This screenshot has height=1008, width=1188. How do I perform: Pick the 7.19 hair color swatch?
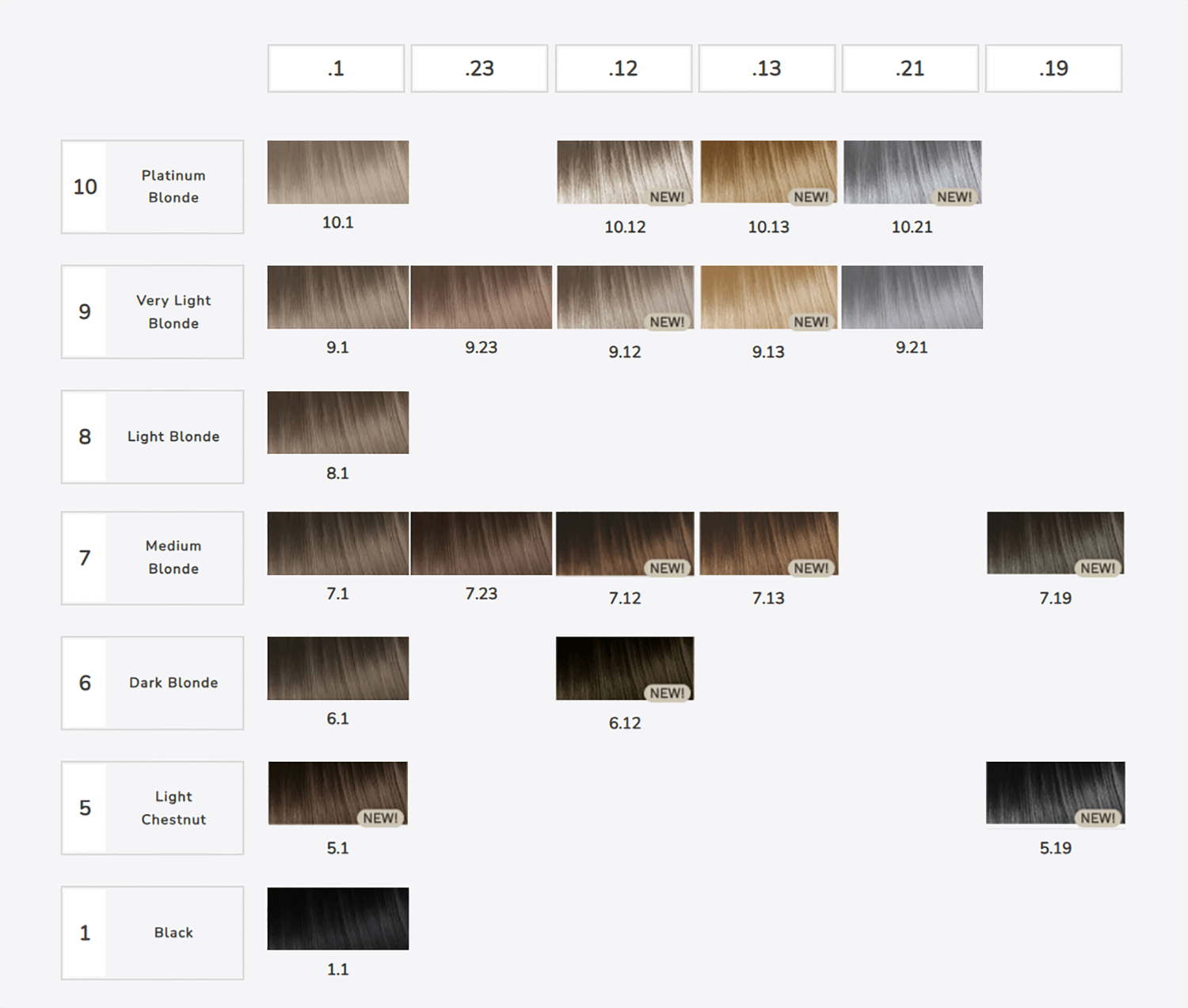(1055, 543)
